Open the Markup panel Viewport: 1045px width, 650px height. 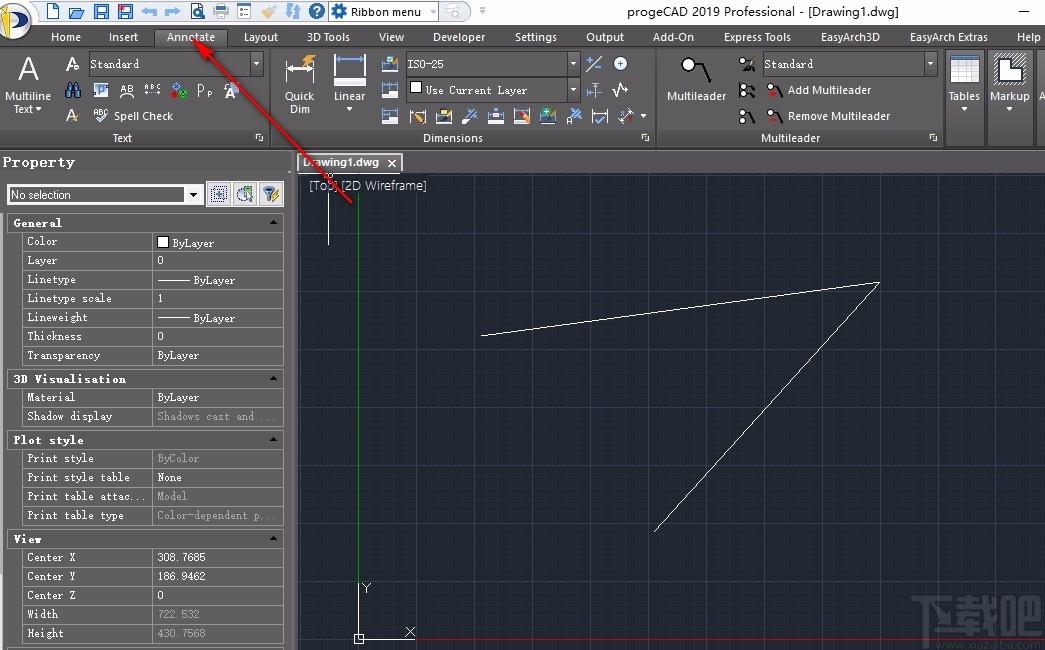tap(1010, 83)
